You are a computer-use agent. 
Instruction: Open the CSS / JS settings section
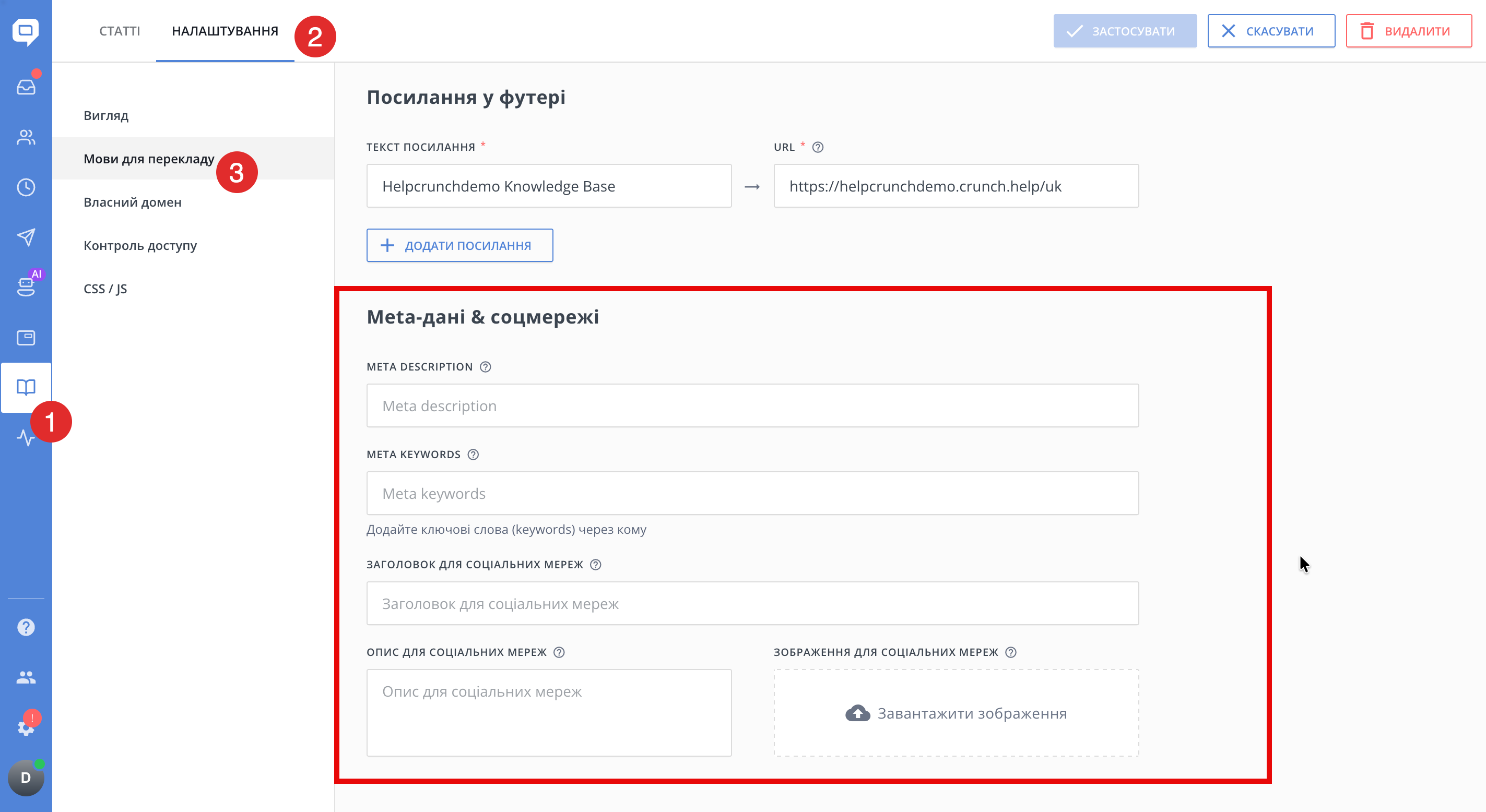105,289
